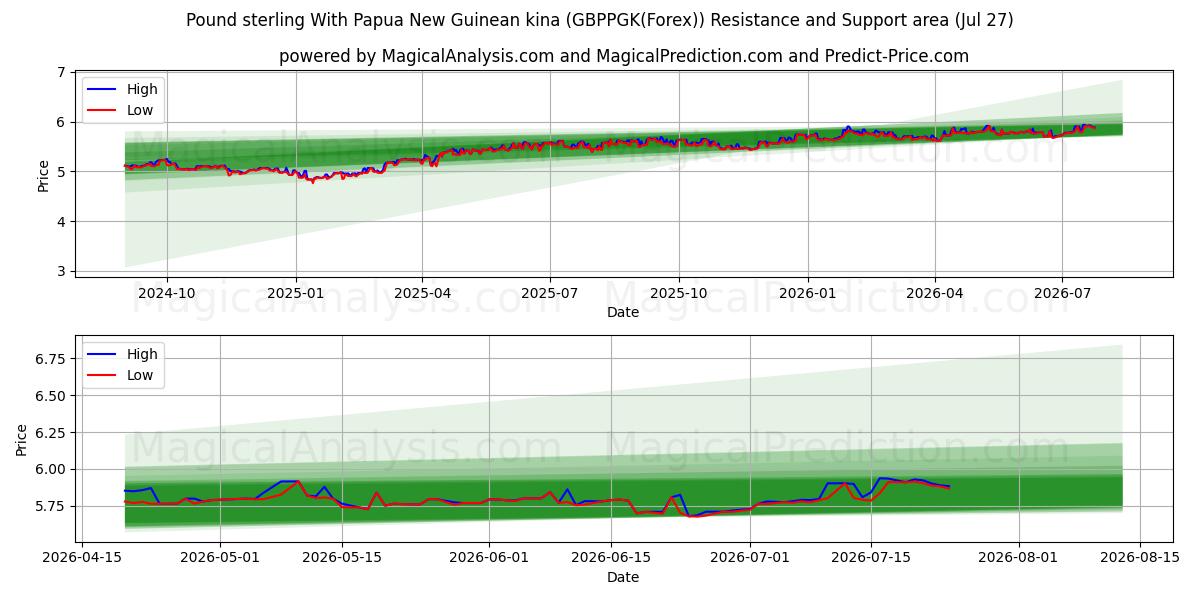Image resolution: width=1200 pixels, height=600 pixels.
Task: Click the price tick 6.25 on bottom chart
Action: [x=51, y=433]
